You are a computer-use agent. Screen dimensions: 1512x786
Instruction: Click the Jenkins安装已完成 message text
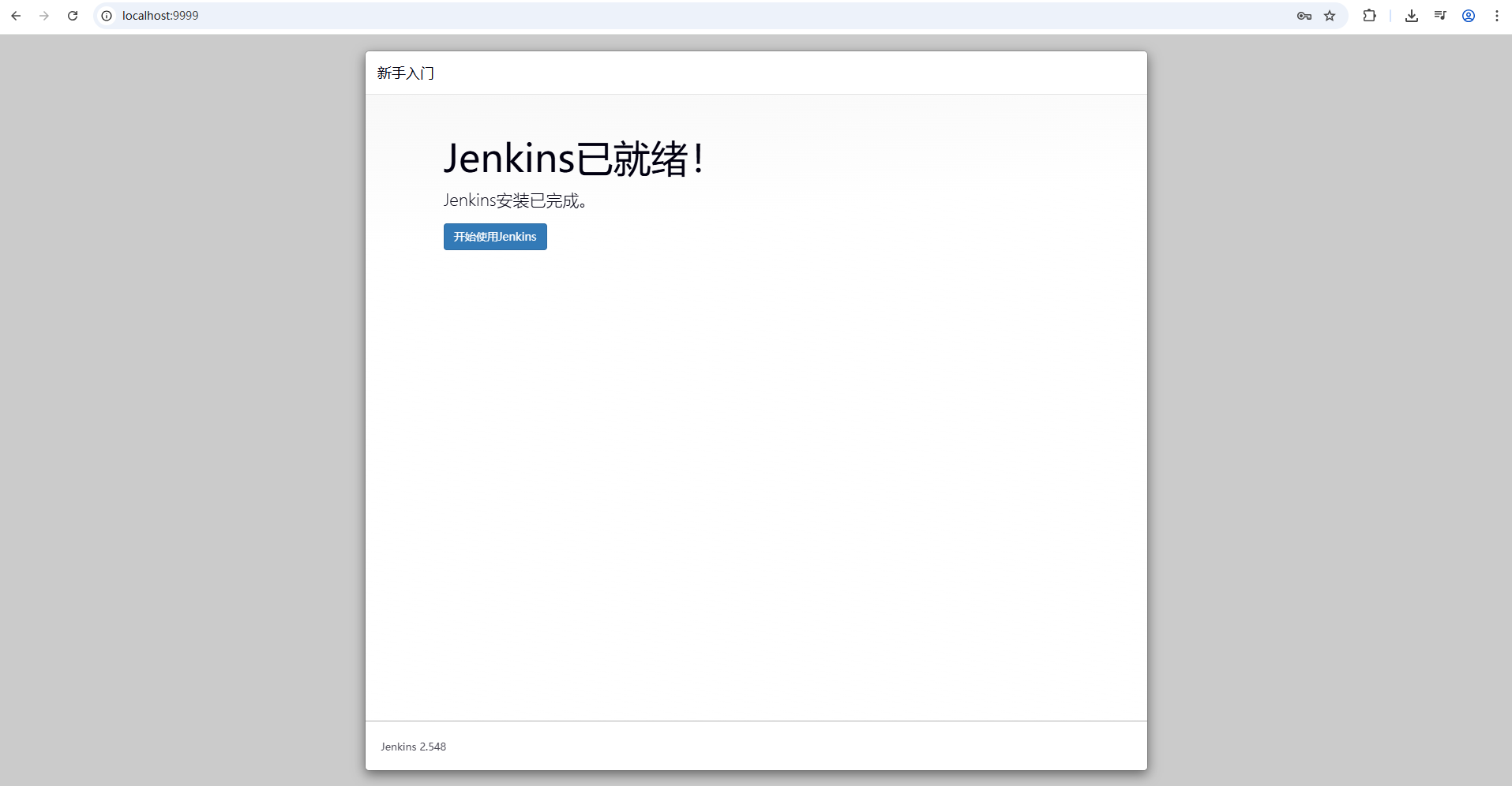(x=515, y=200)
